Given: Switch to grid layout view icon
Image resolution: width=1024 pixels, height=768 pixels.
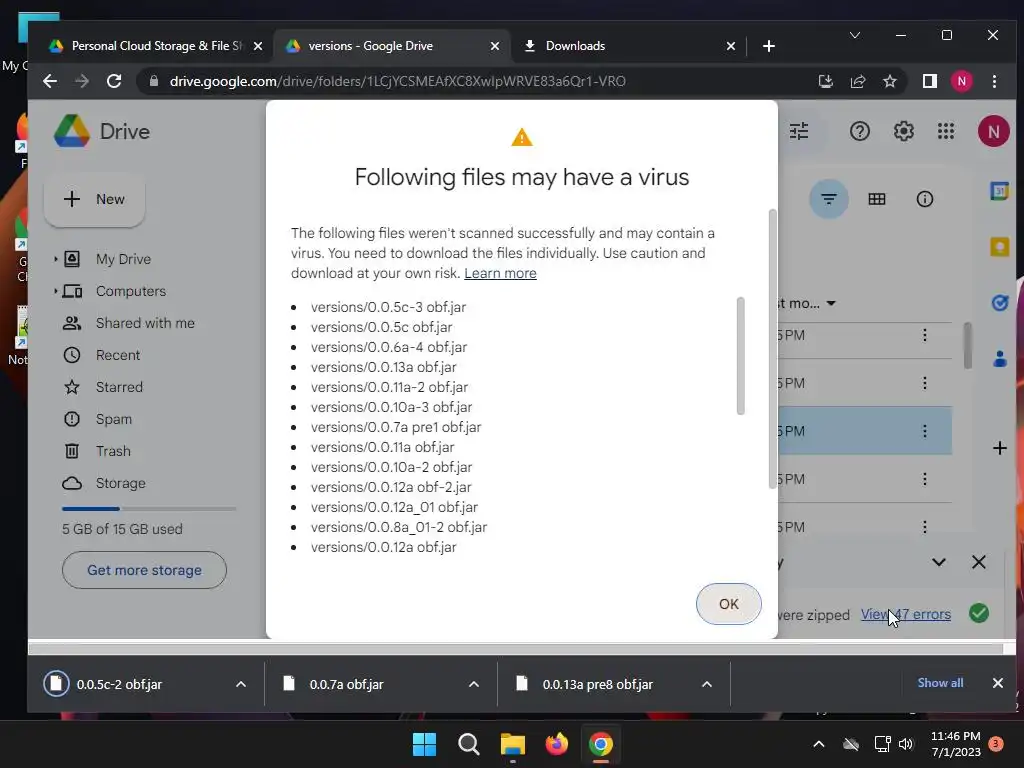Looking at the screenshot, I should coord(876,199).
